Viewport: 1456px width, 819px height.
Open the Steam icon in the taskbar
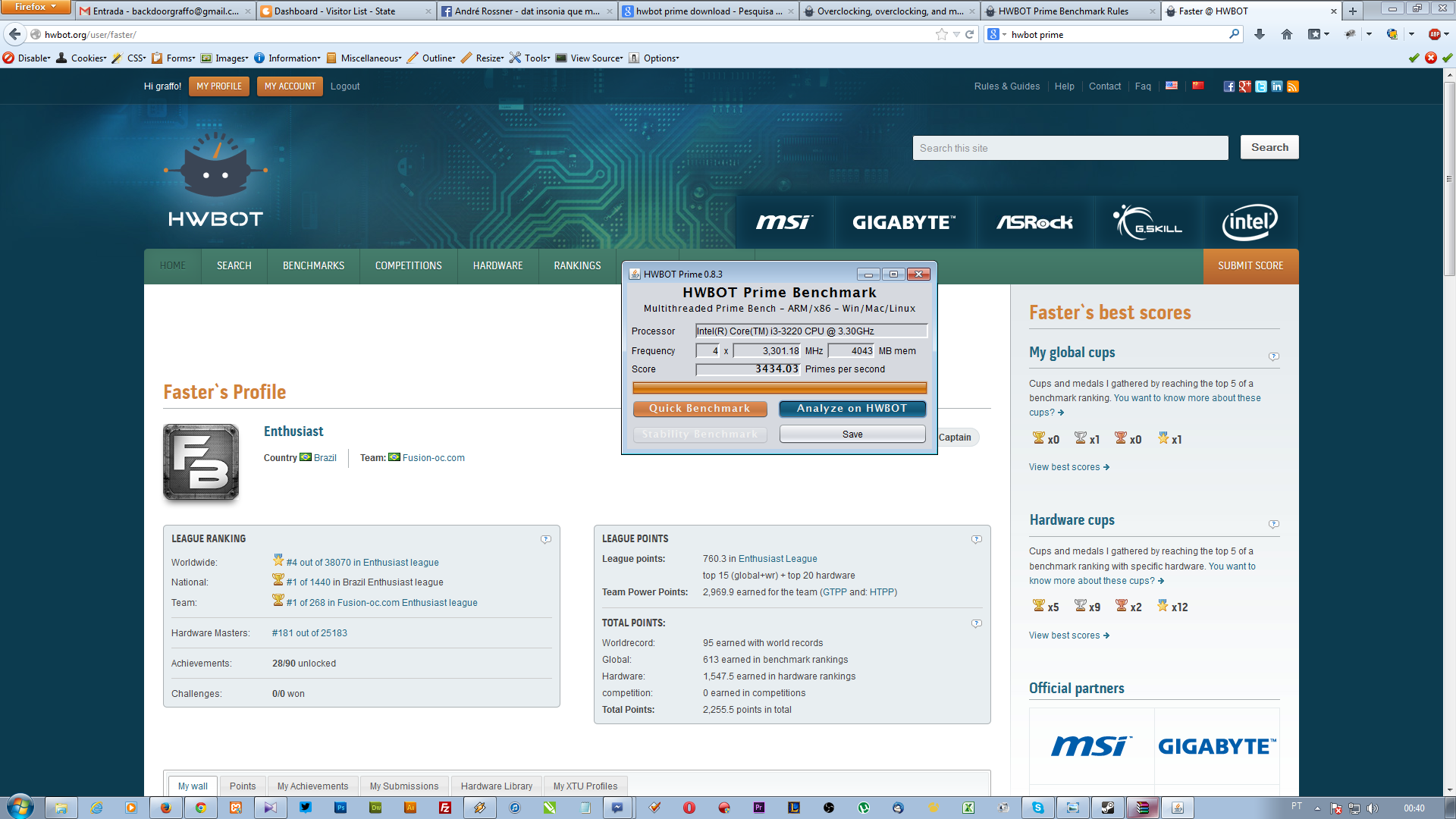[1108, 808]
